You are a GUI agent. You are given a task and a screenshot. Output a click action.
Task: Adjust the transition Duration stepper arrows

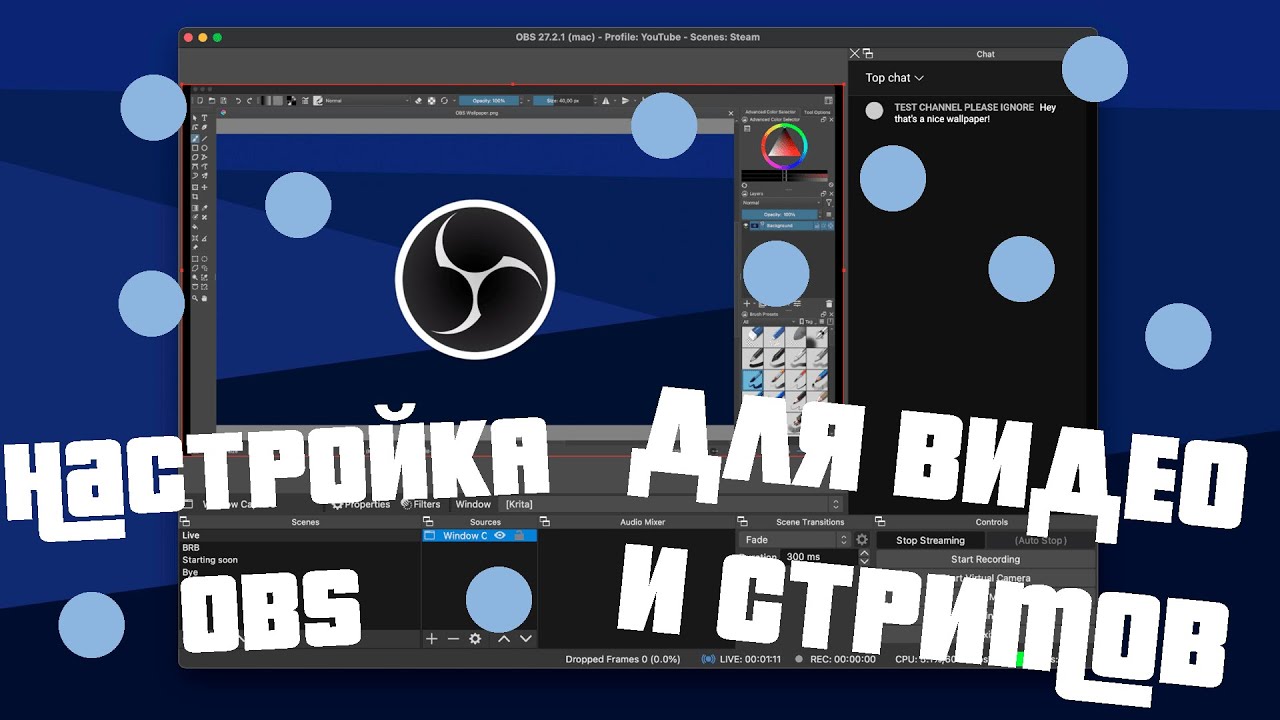point(864,557)
